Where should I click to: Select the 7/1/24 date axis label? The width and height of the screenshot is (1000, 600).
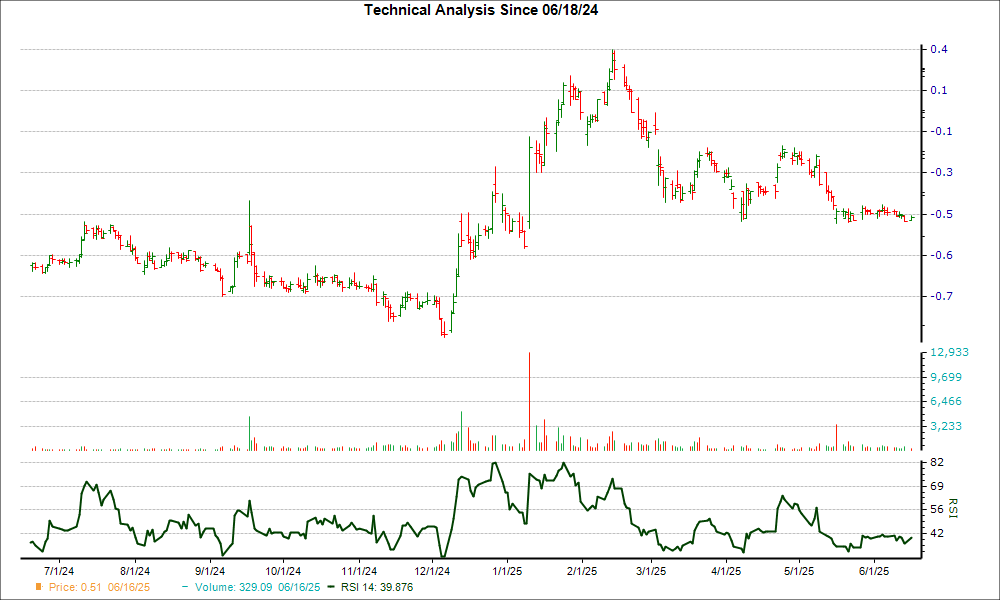point(61,571)
